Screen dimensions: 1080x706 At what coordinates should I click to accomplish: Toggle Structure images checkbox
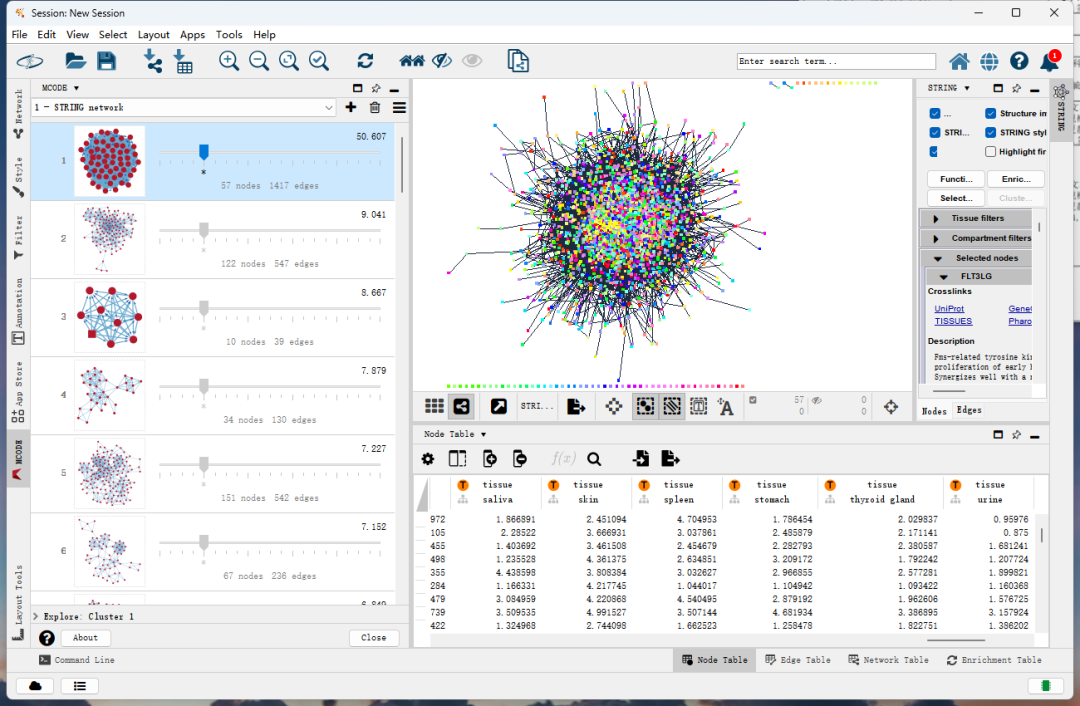click(x=990, y=113)
